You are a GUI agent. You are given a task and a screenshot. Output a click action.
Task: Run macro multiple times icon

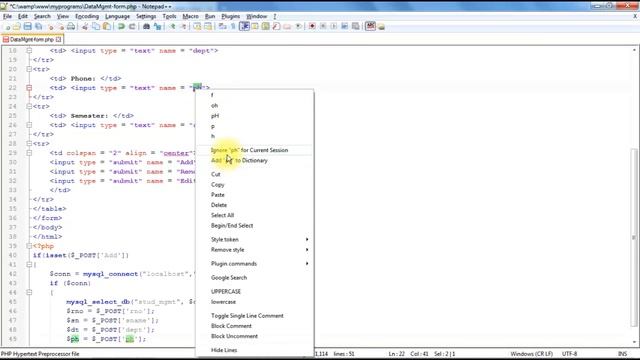[x=345, y=27]
